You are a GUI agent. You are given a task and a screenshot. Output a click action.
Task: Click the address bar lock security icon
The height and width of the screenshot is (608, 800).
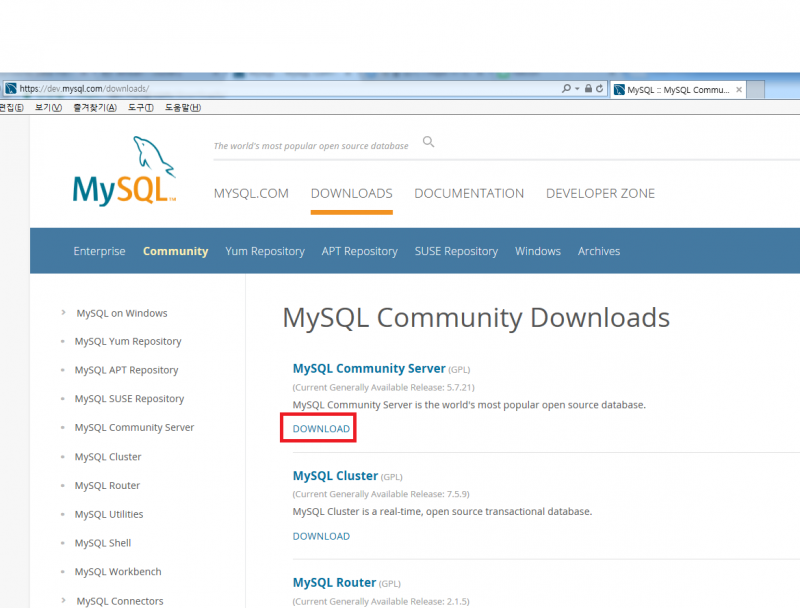588,89
